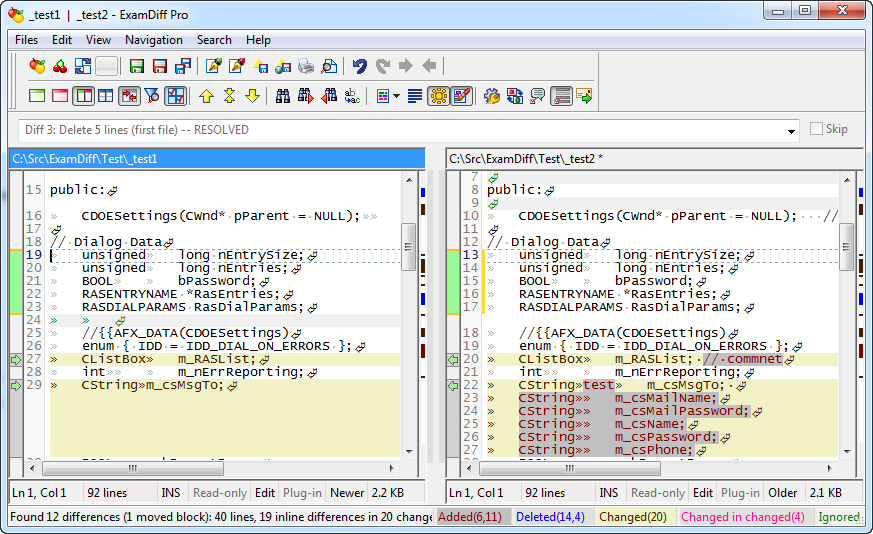Click the save diff file icon
Viewport: 873px width, 534px height.
pos(260,66)
